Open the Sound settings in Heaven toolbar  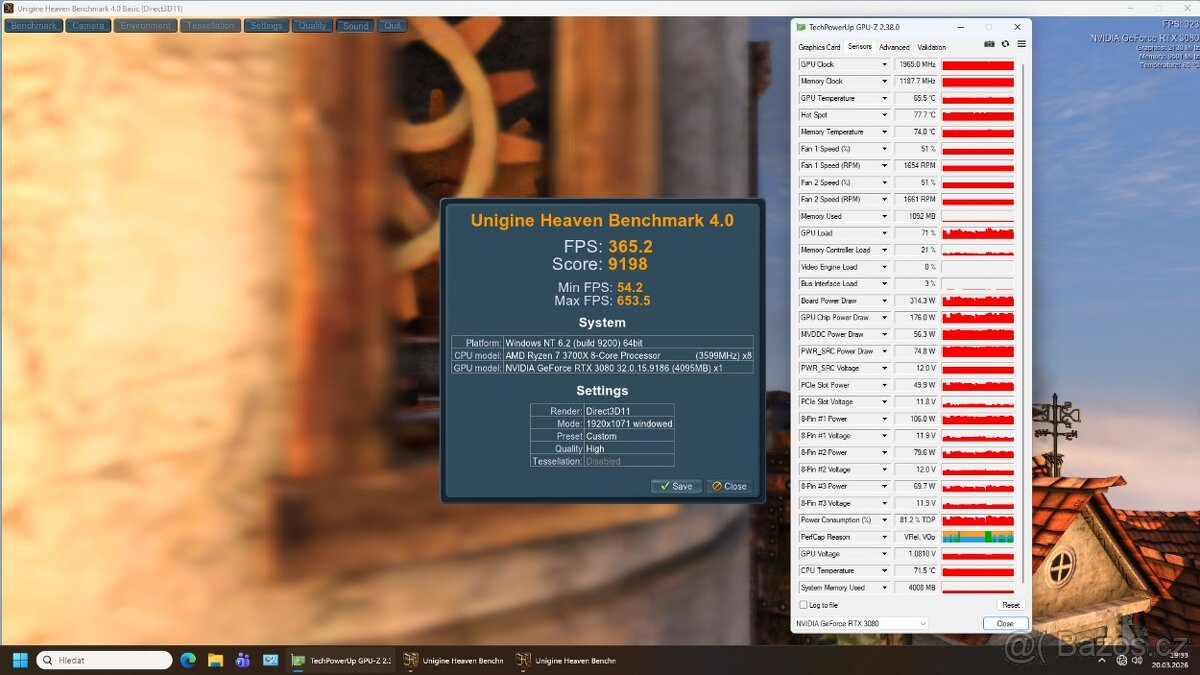355,25
